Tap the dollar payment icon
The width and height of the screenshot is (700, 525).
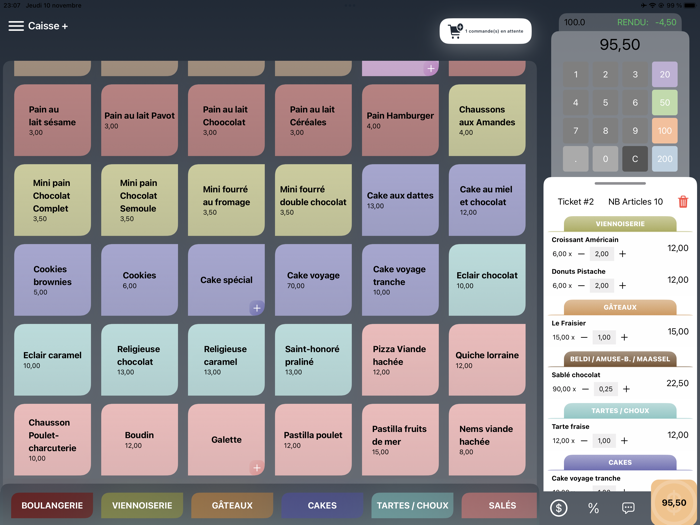(x=559, y=508)
